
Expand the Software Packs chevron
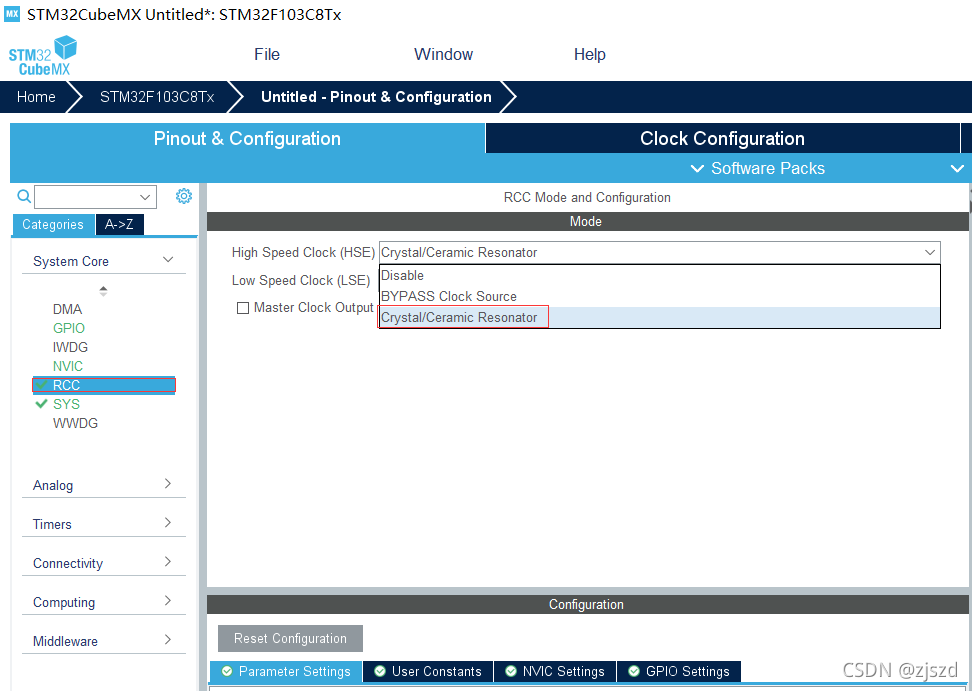pos(697,169)
